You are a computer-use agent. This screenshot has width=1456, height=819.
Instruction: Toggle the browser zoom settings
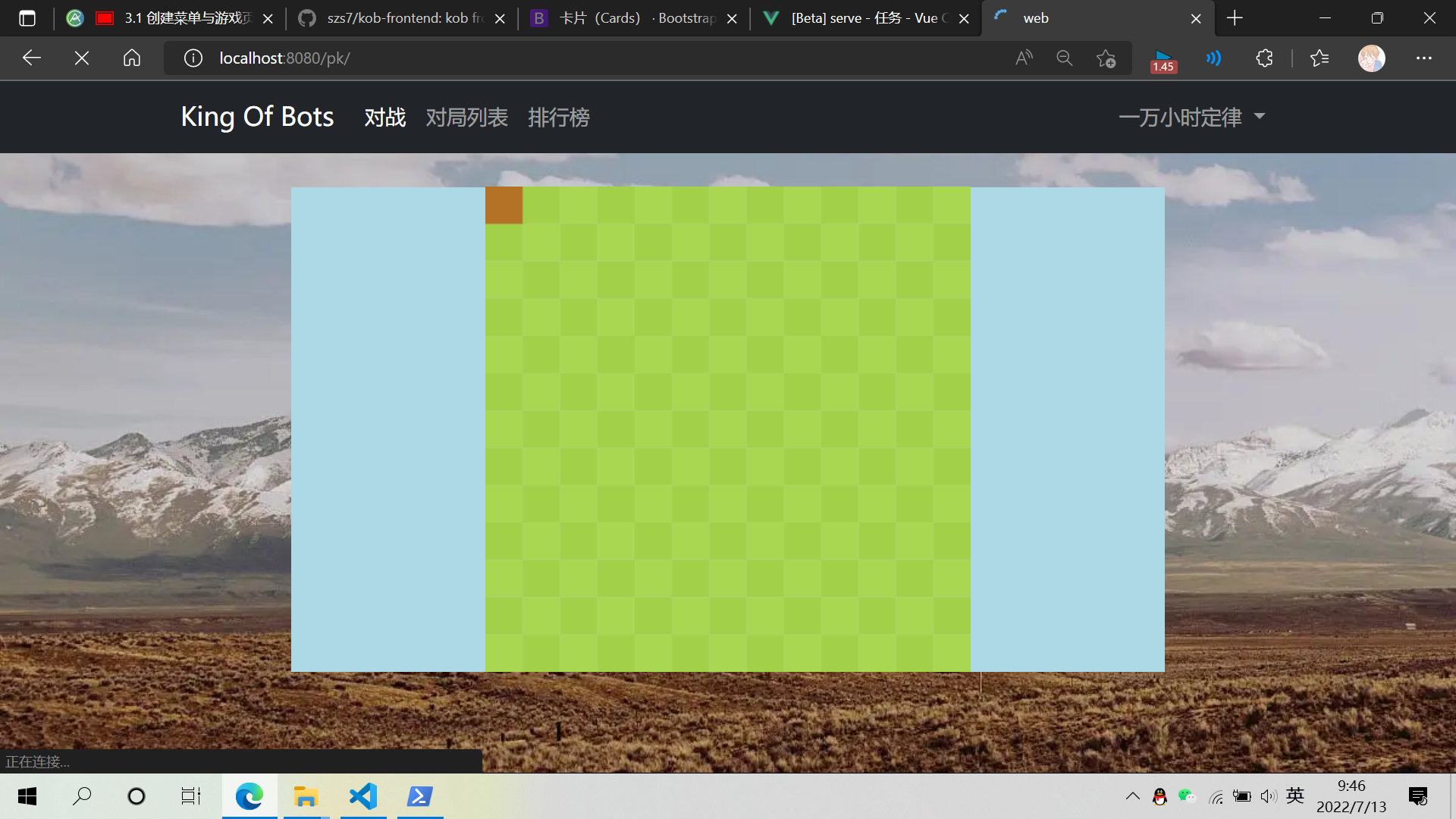1064,58
